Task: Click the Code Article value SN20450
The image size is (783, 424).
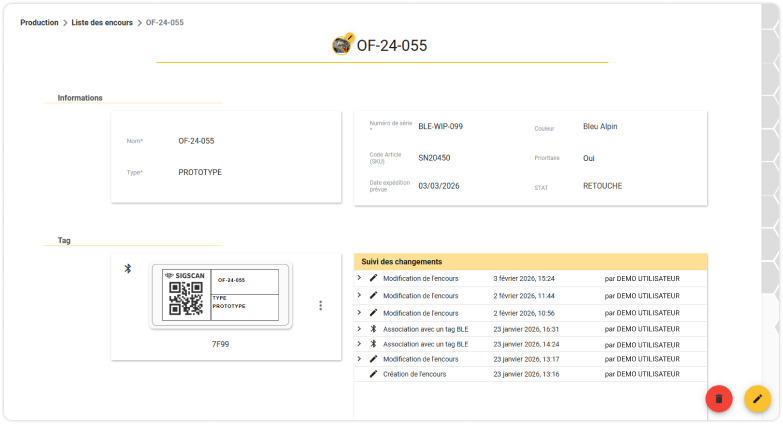Action: (434, 158)
